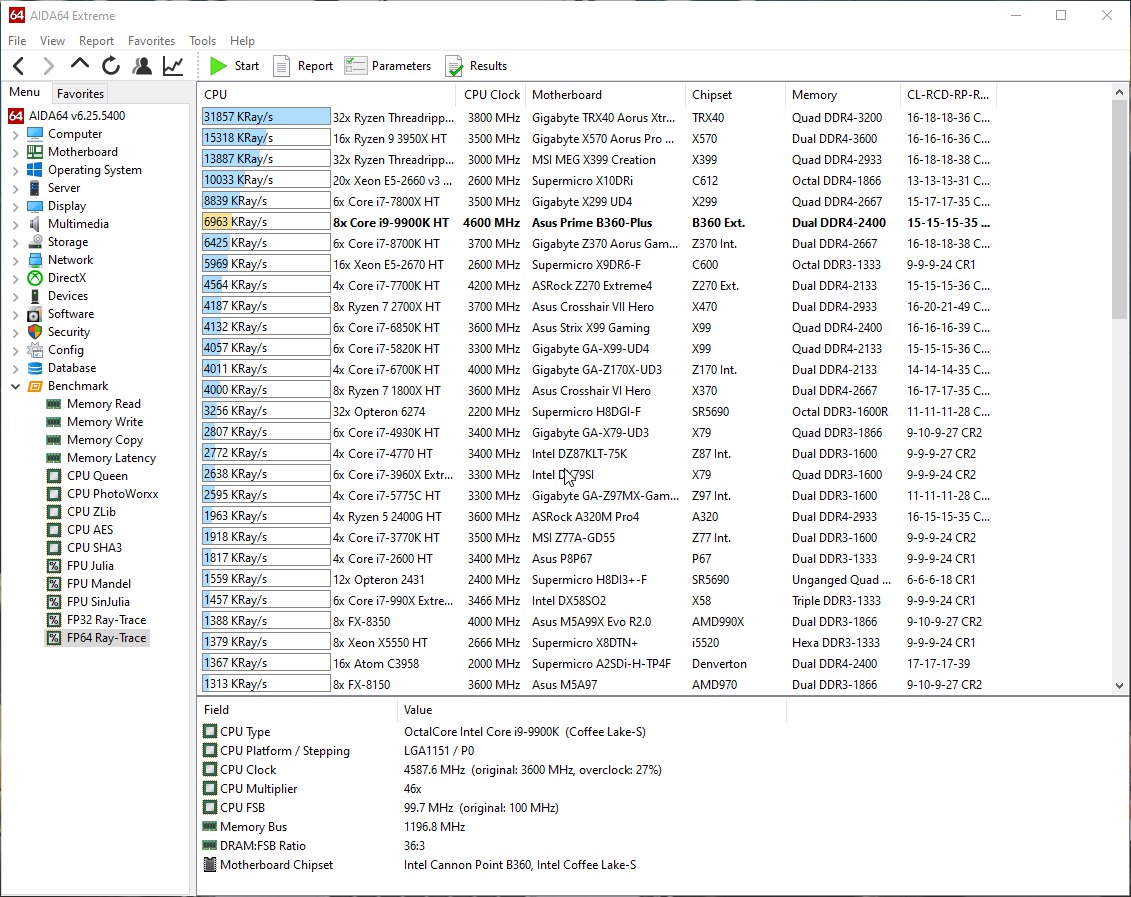Viewport: 1131px width, 897px height.
Task: Expand the Computer tree node
Action: 16,134
